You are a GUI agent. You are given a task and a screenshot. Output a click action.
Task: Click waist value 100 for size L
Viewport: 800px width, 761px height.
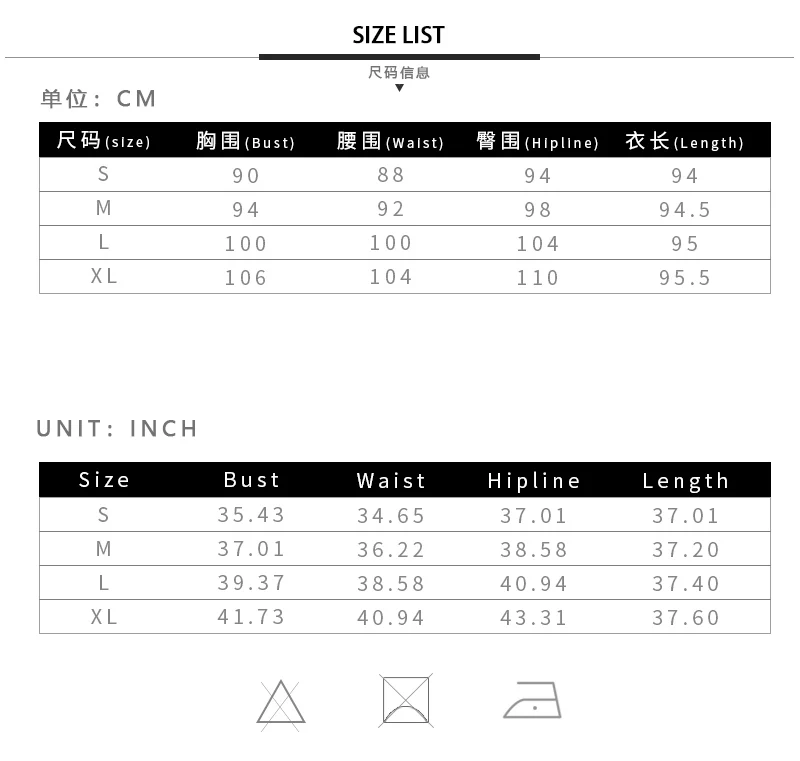[391, 243]
